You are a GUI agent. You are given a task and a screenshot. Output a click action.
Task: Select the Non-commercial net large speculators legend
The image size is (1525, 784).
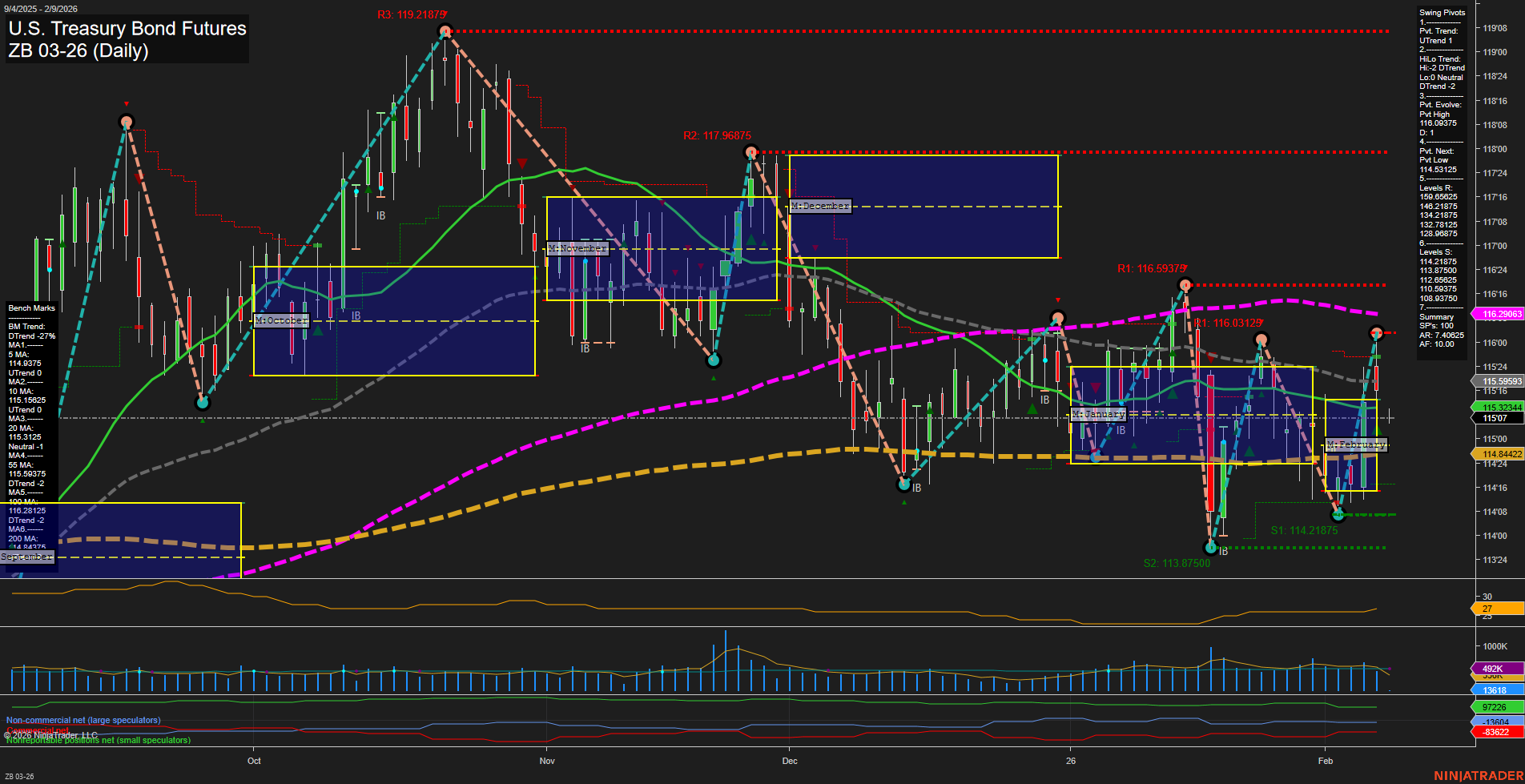[83, 720]
